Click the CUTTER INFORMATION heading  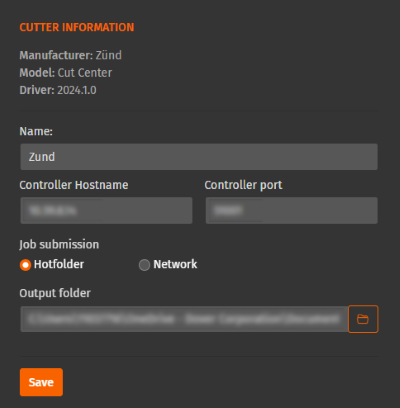[77, 27]
